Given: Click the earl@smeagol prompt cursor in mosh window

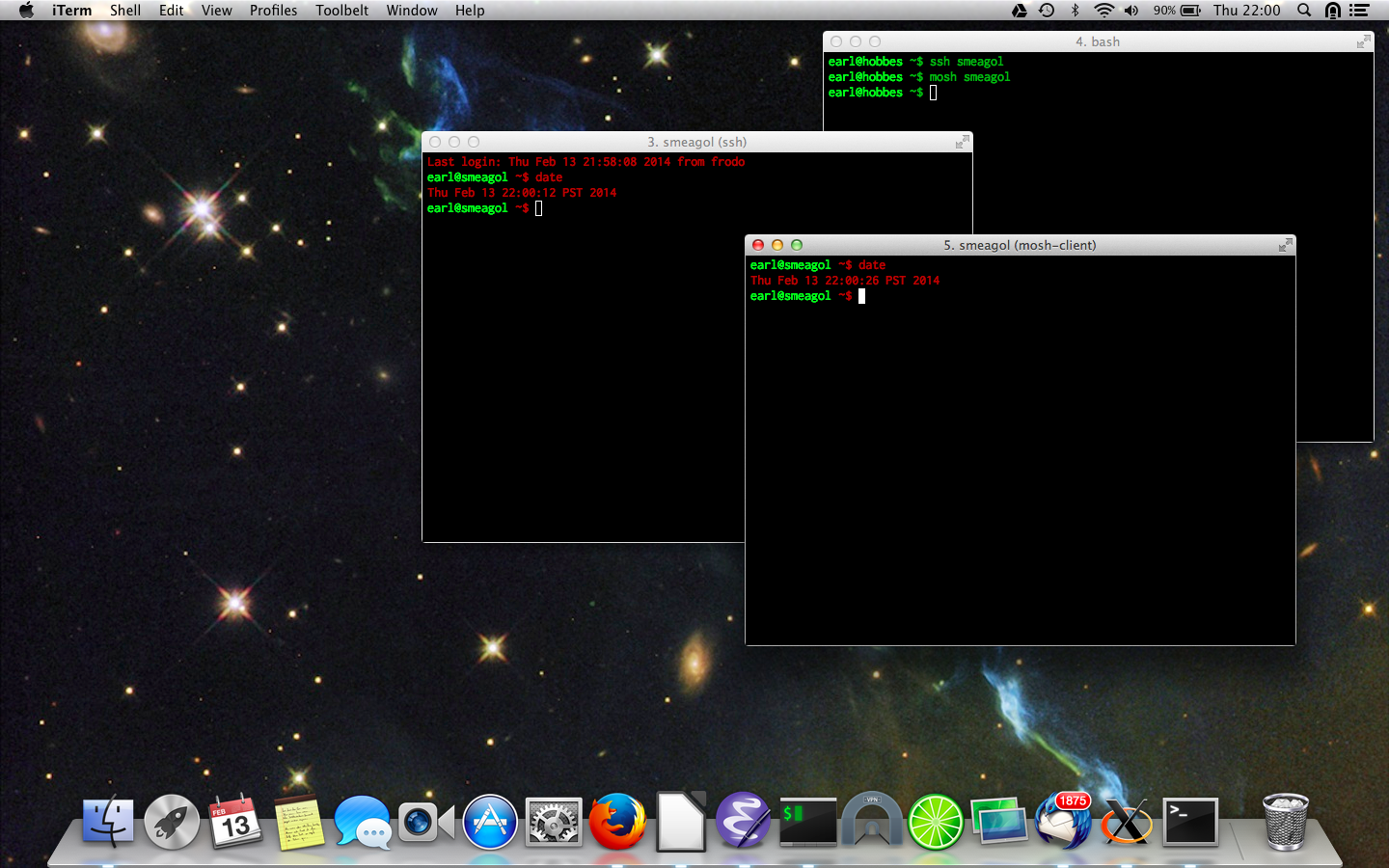Looking at the screenshot, I should pyautogui.click(x=861, y=296).
